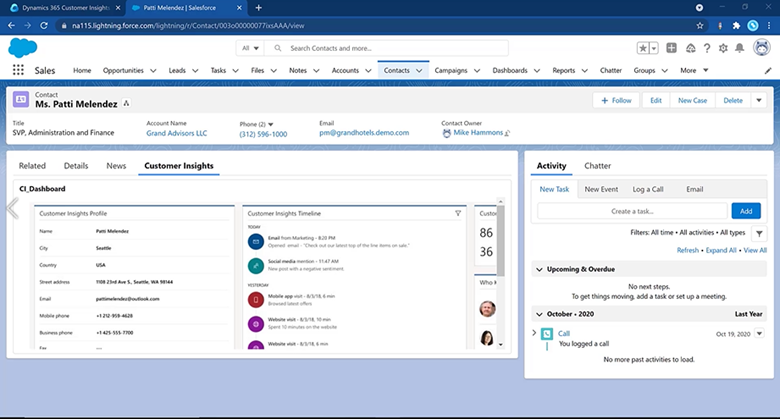Switch to the Details tab

tap(76, 166)
